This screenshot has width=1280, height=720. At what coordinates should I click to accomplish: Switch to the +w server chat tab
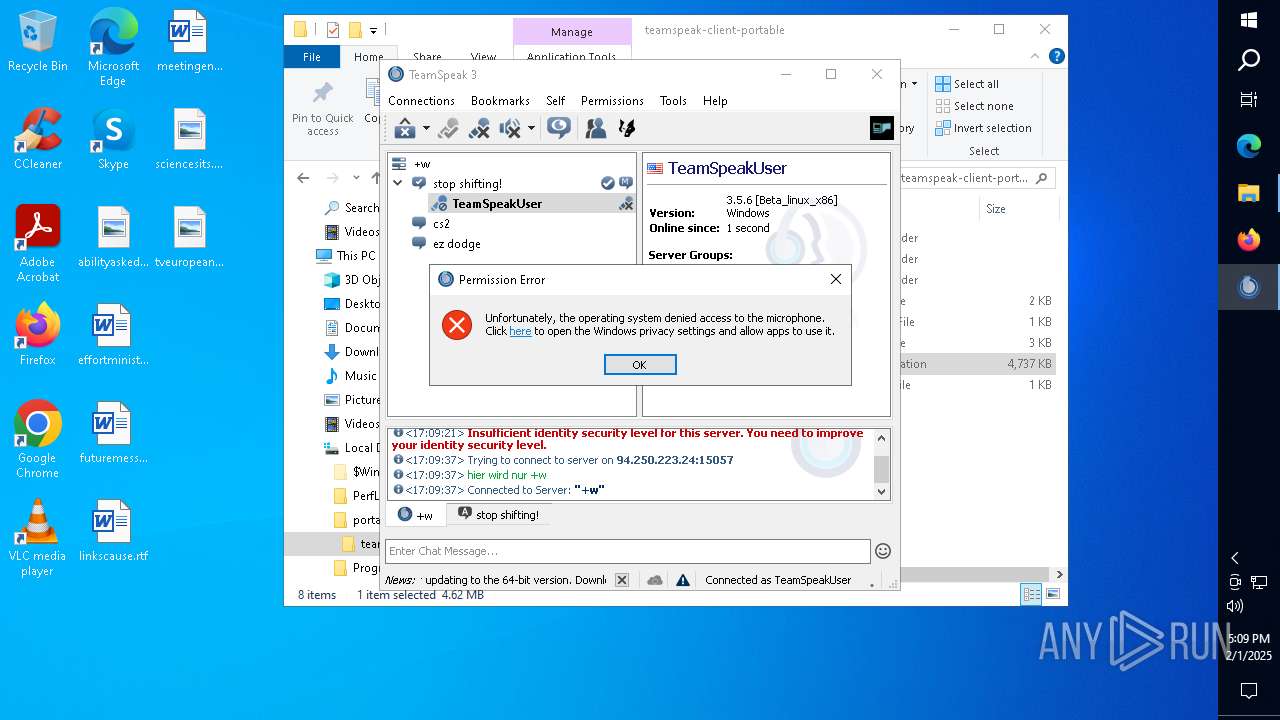tap(416, 515)
